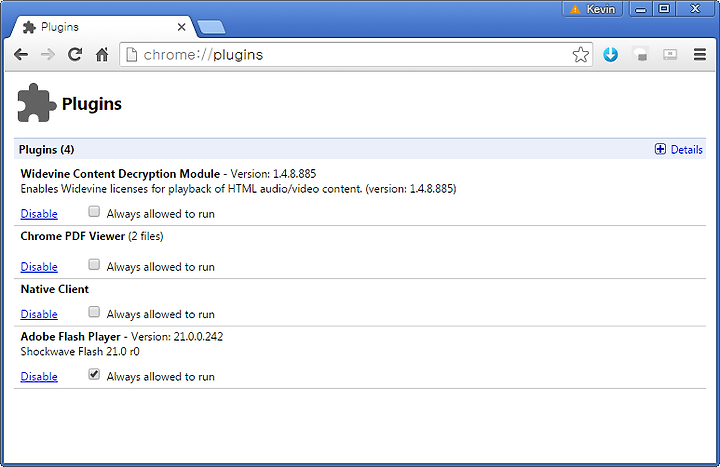The height and width of the screenshot is (467, 720).
Task: Open the home page icon
Action: (x=102, y=55)
